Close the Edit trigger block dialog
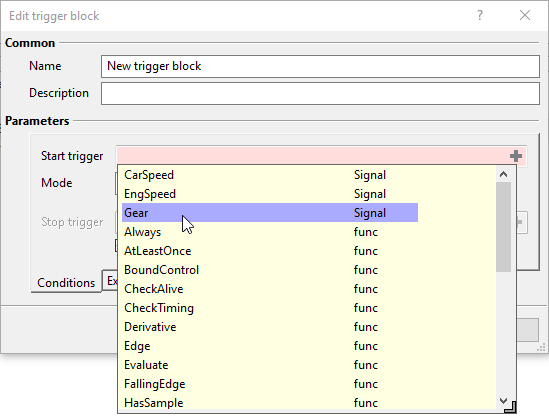This screenshot has width=549, height=416. (524, 15)
